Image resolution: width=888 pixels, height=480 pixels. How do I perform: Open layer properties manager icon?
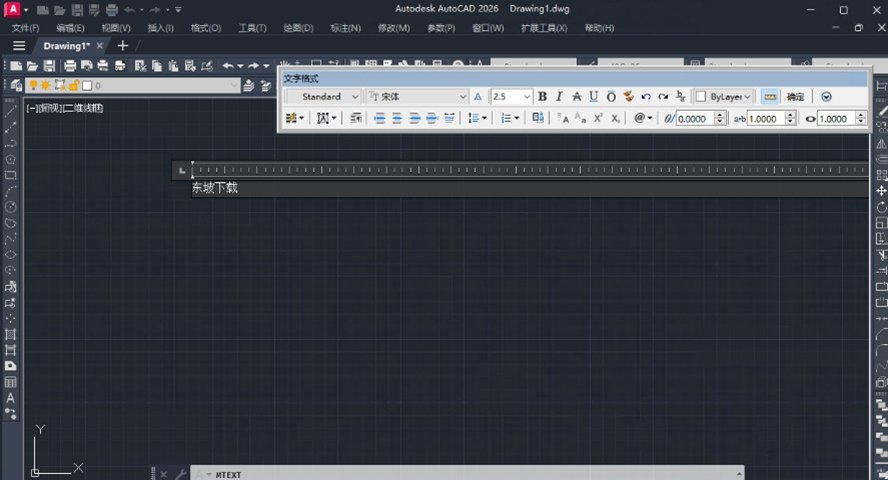pos(16,85)
